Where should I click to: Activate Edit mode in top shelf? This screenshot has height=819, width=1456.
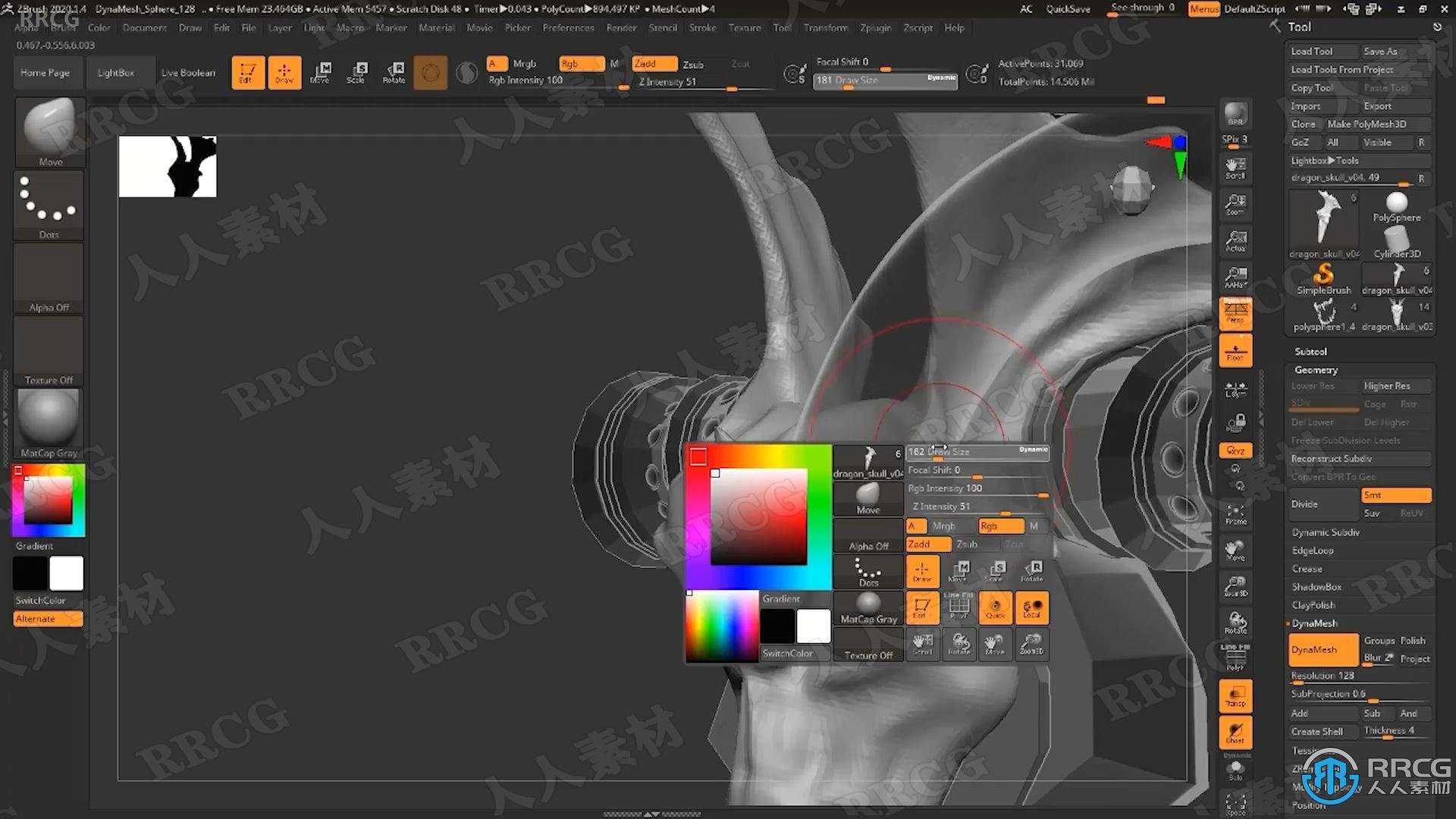click(x=248, y=73)
